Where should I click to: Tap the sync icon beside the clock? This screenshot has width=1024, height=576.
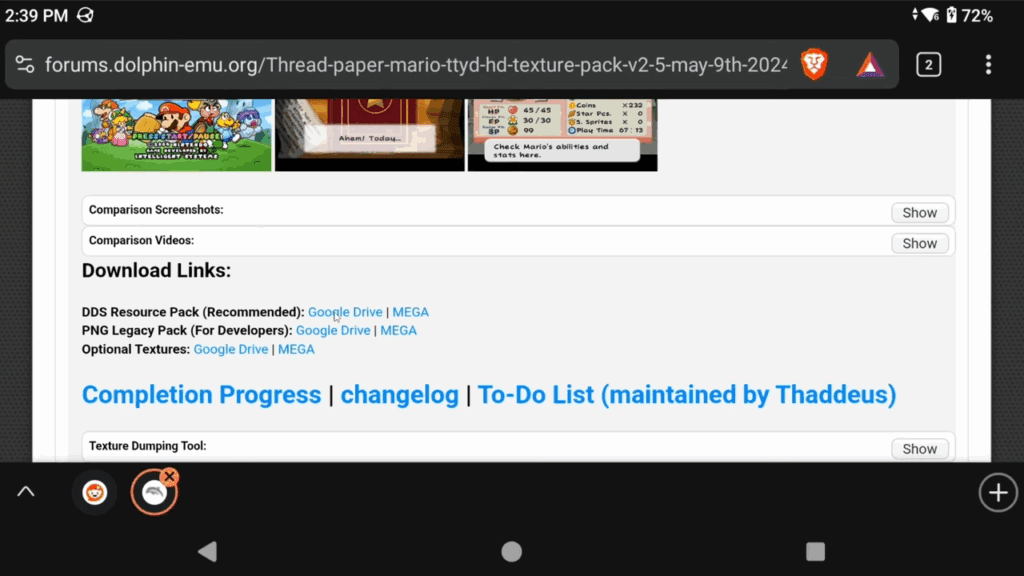click(x=85, y=15)
